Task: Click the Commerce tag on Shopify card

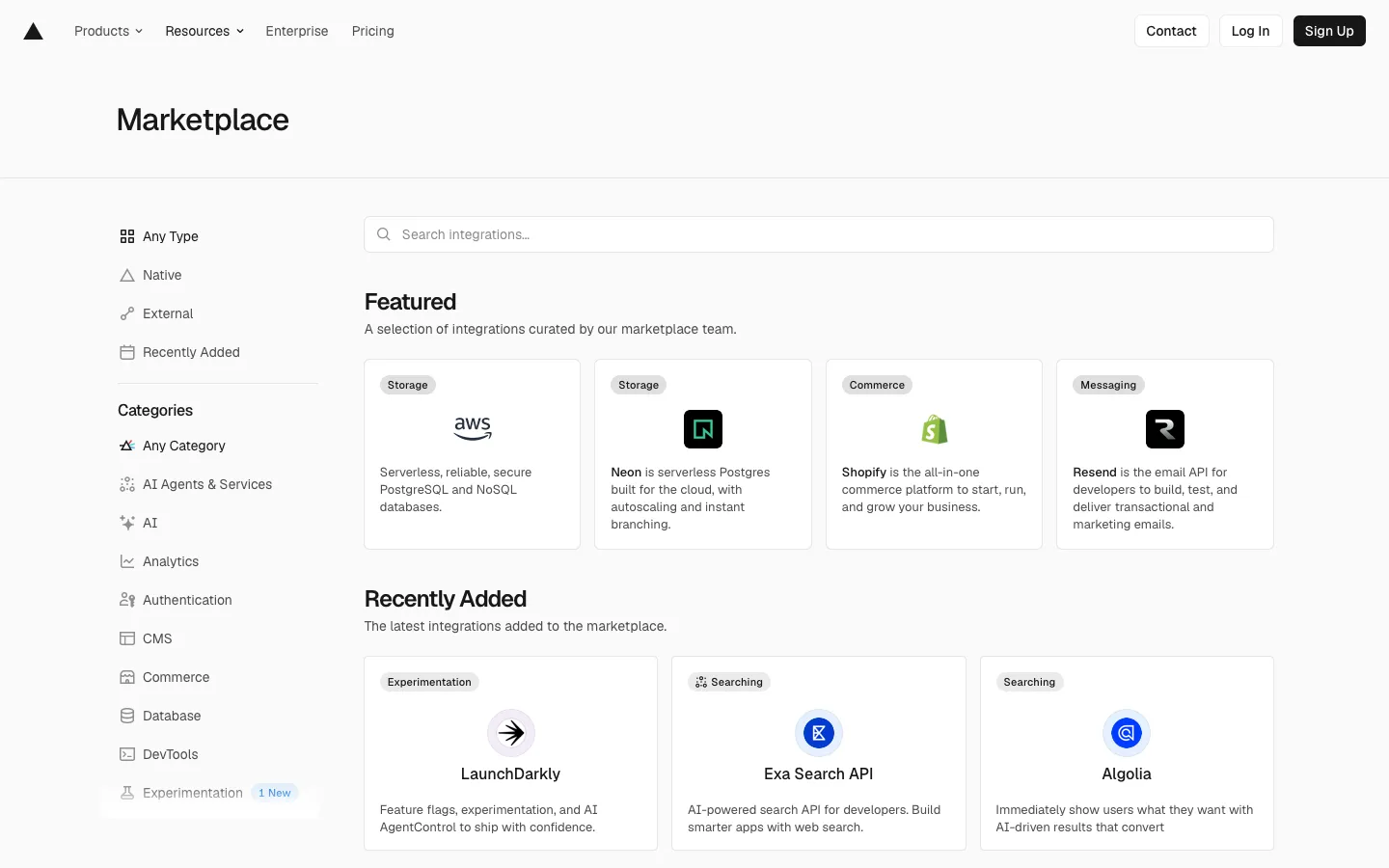Action: [877, 385]
